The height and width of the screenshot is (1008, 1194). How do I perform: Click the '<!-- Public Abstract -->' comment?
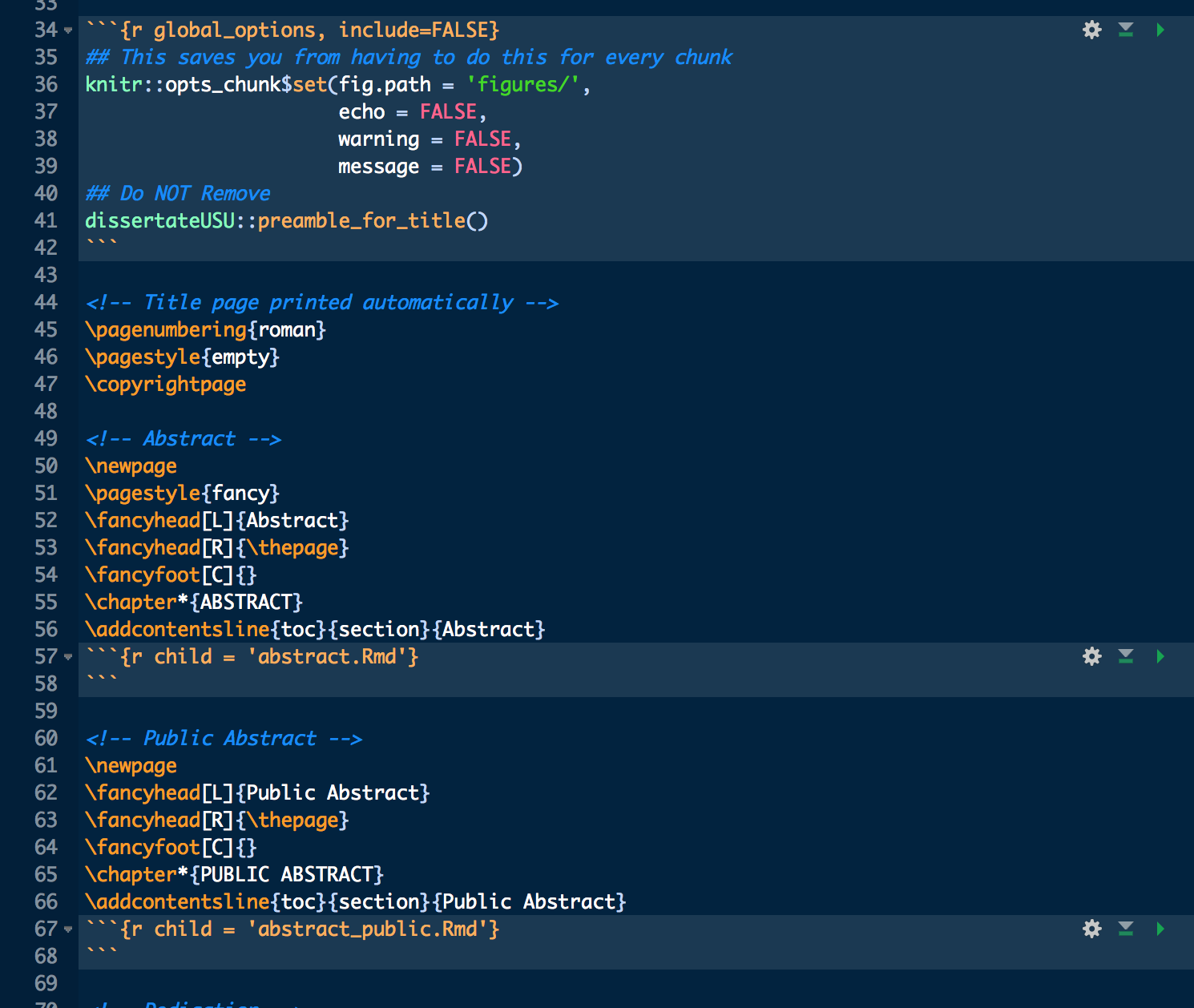(x=224, y=739)
